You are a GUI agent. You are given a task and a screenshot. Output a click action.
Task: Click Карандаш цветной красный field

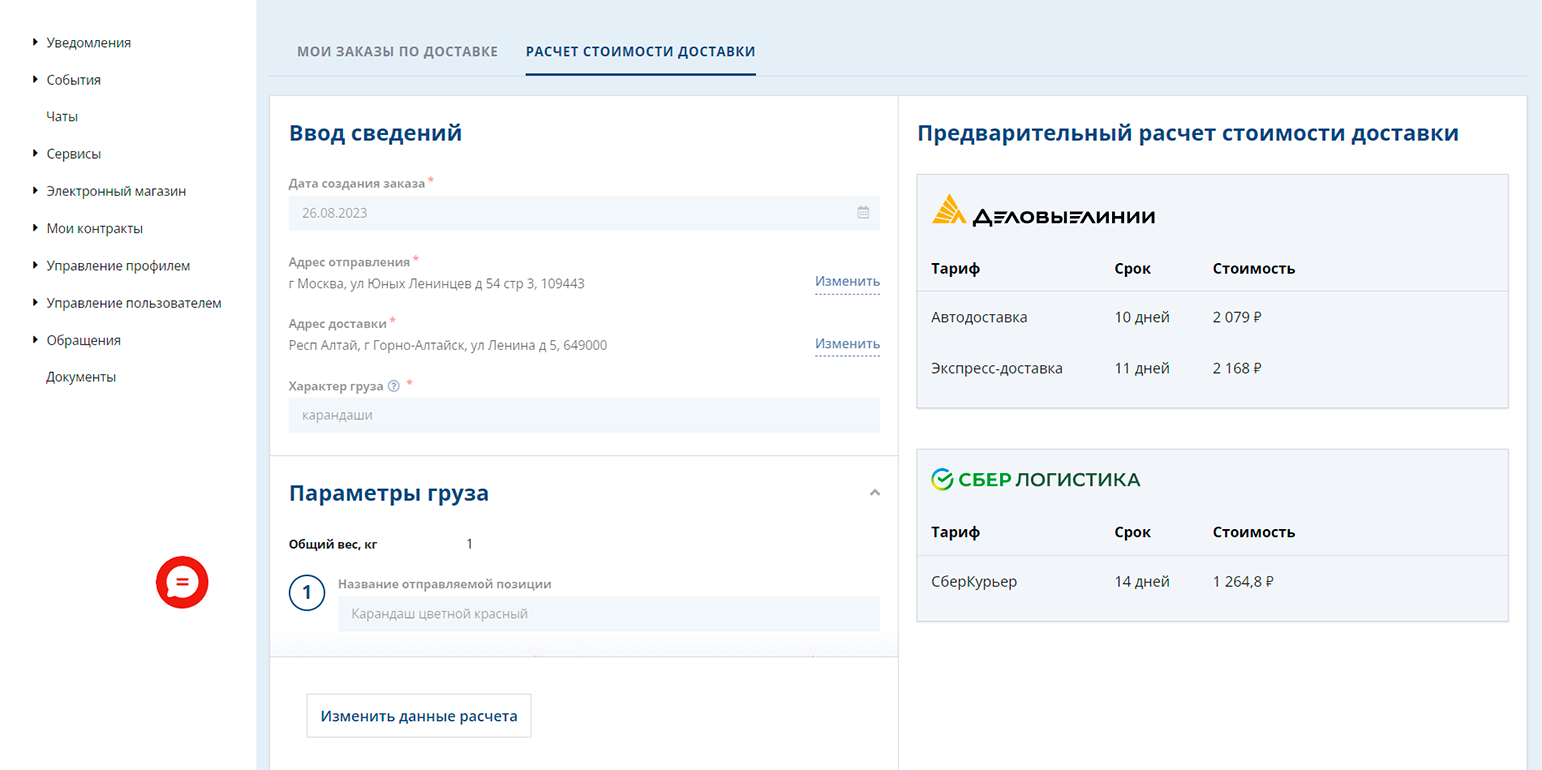tap(609, 614)
